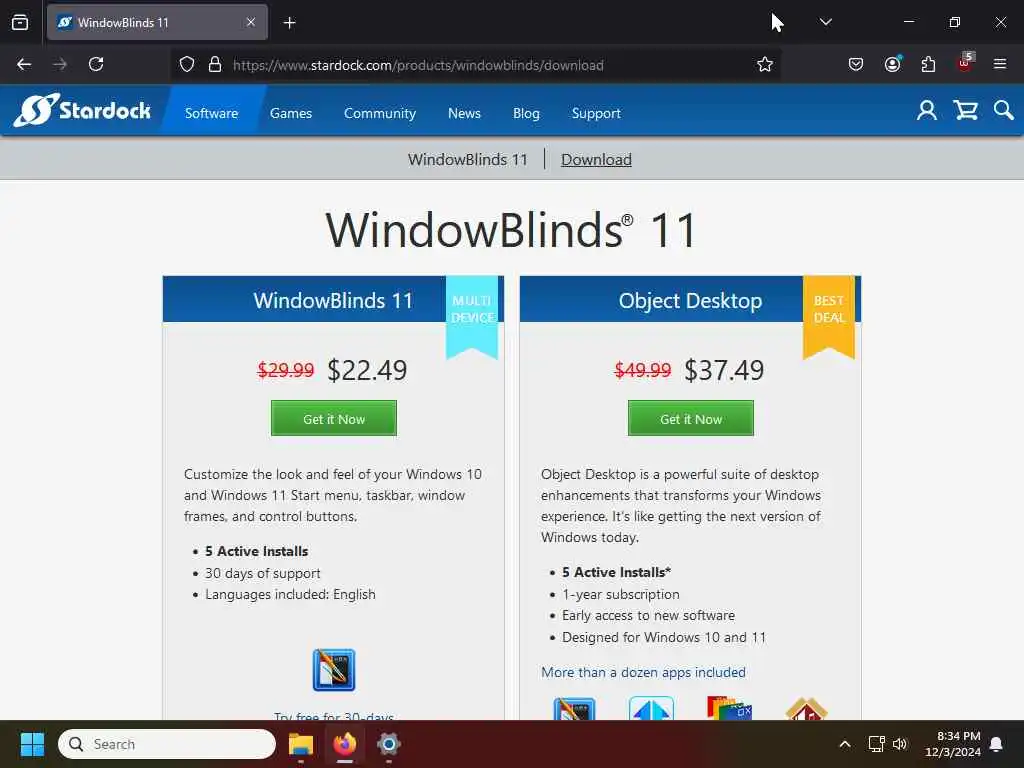
Task: Click Get it Now for WindowBlinds 11
Action: [334, 419]
